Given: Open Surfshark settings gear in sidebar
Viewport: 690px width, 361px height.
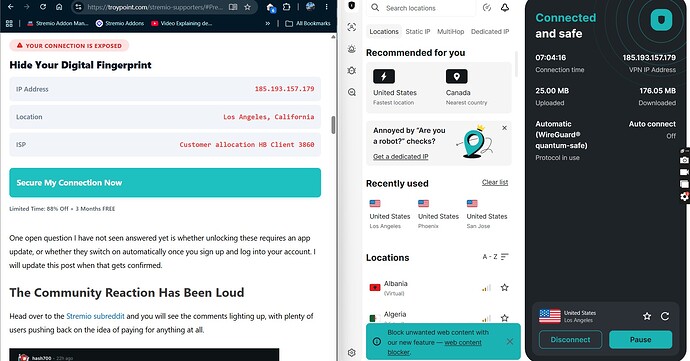Looking at the screenshot, I should point(352,353).
